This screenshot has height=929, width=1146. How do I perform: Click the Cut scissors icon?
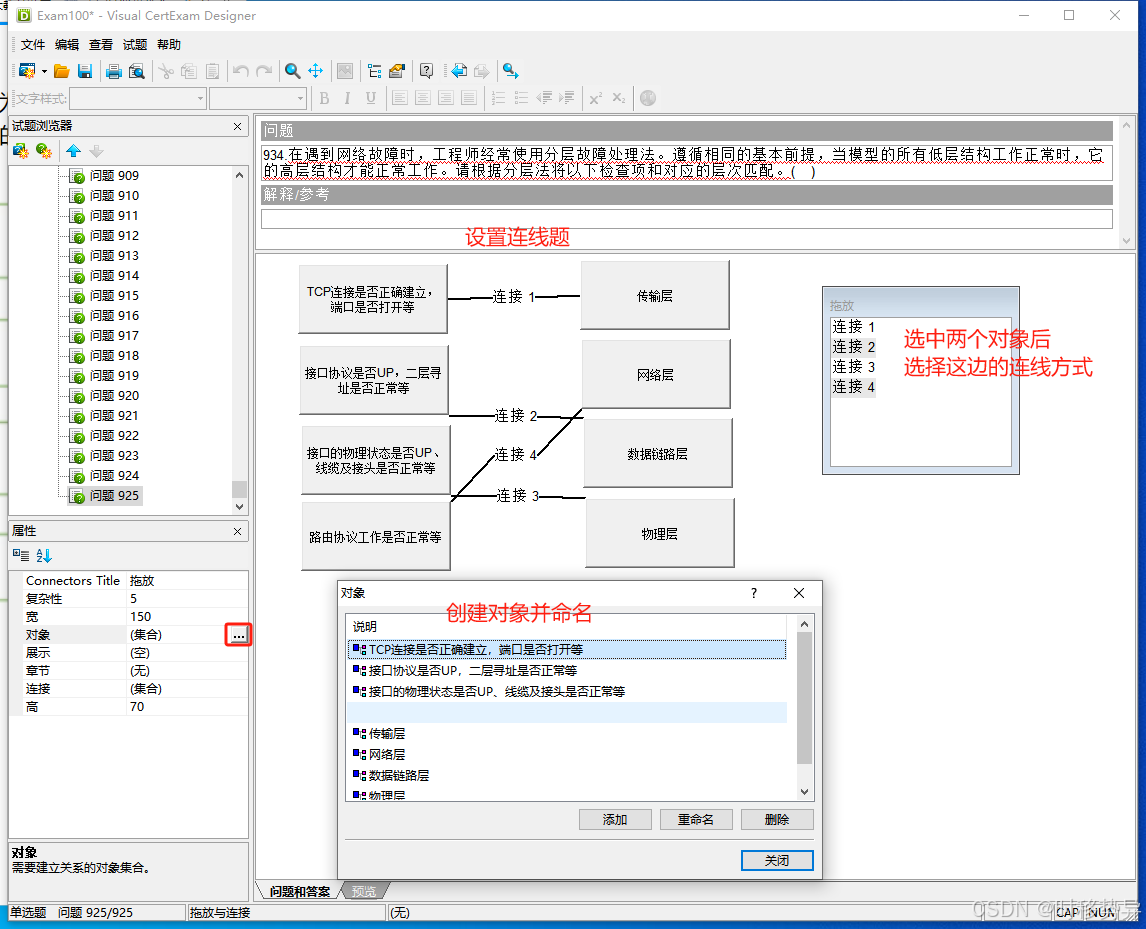pyautogui.click(x=166, y=71)
